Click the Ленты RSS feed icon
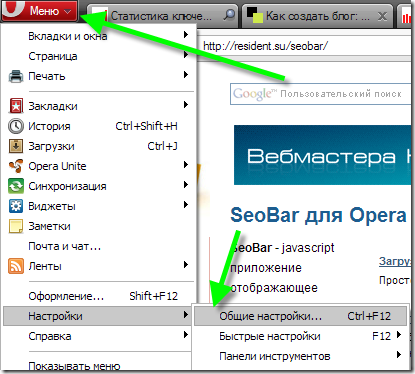The height and width of the screenshot is (374, 415). coord(16,266)
